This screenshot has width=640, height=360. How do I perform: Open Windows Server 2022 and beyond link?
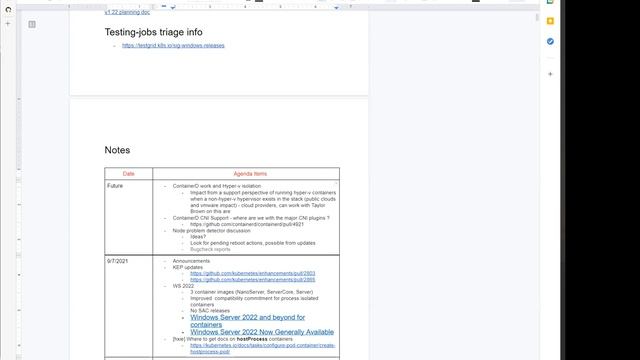pos(247,321)
